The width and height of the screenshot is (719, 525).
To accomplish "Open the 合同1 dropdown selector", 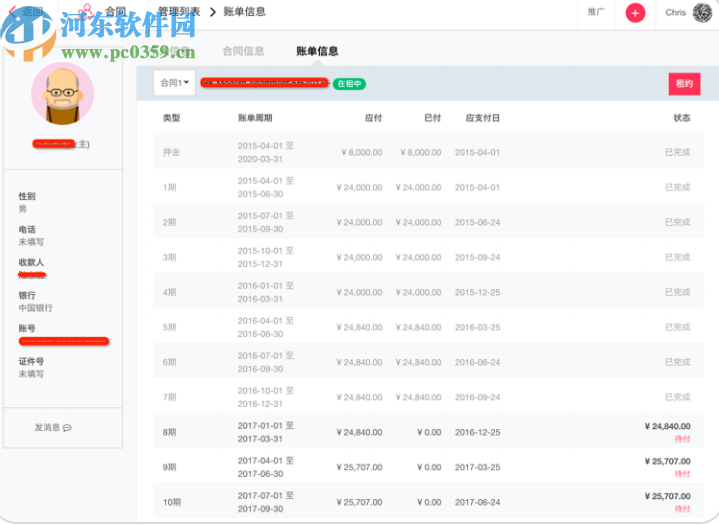I will [174, 83].
